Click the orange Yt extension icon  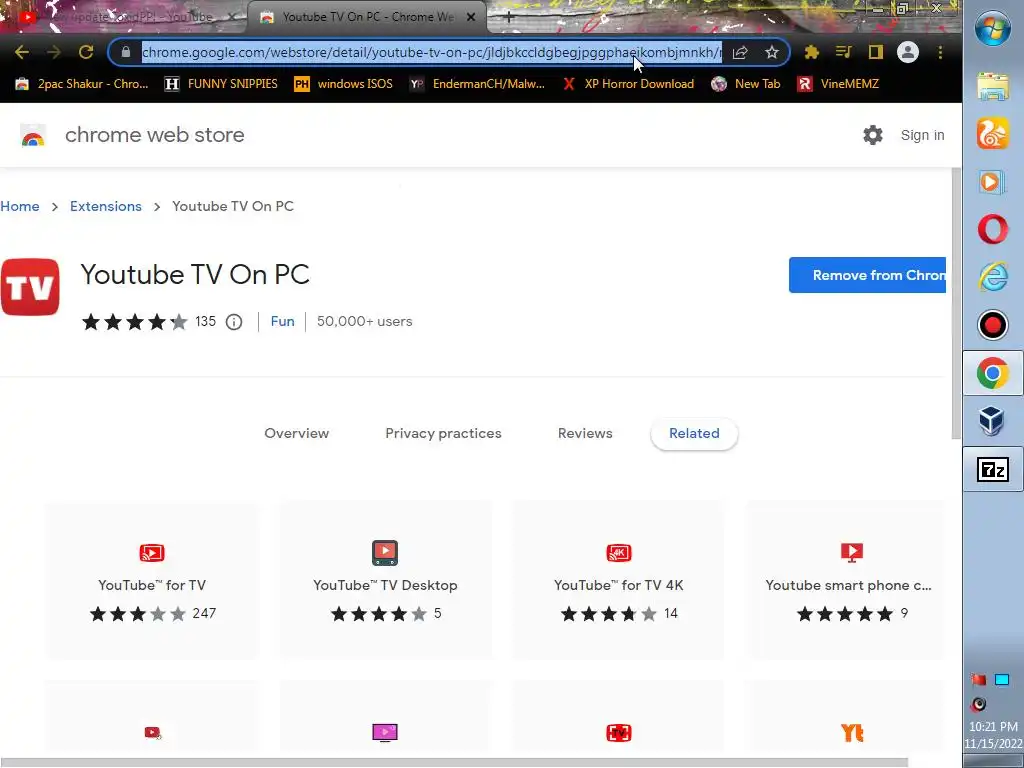pyautogui.click(x=852, y=733)
